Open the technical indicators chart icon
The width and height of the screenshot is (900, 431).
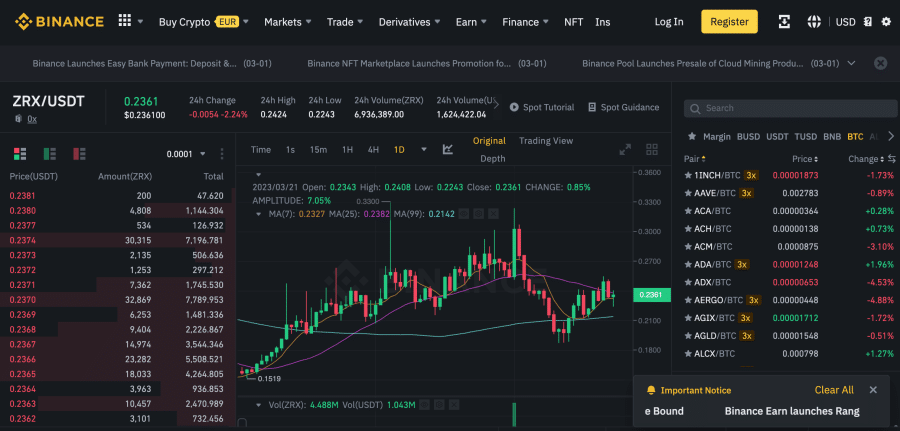click(x=448, y=149)
